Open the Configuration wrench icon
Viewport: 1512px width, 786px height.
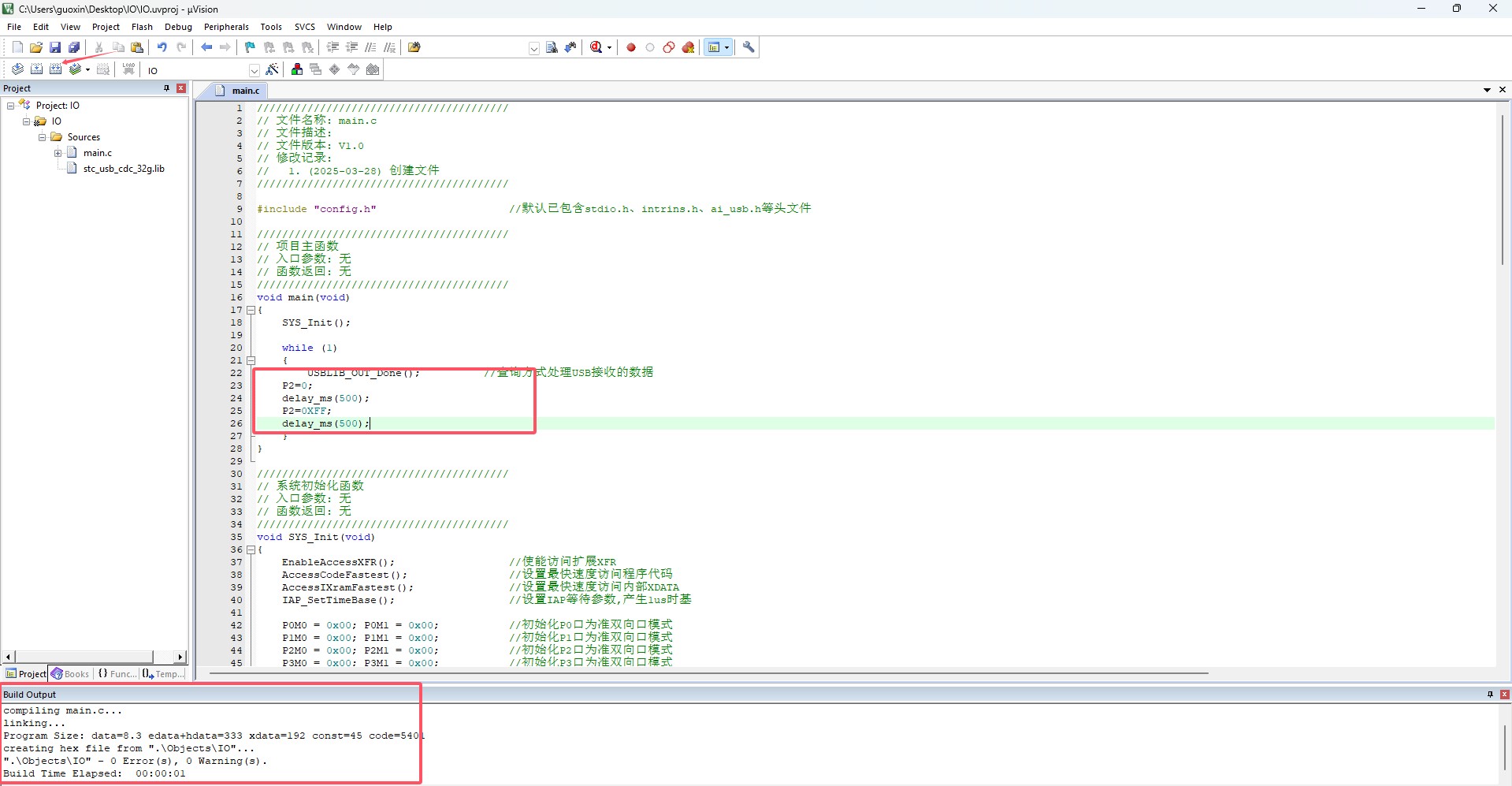[749, 47]
